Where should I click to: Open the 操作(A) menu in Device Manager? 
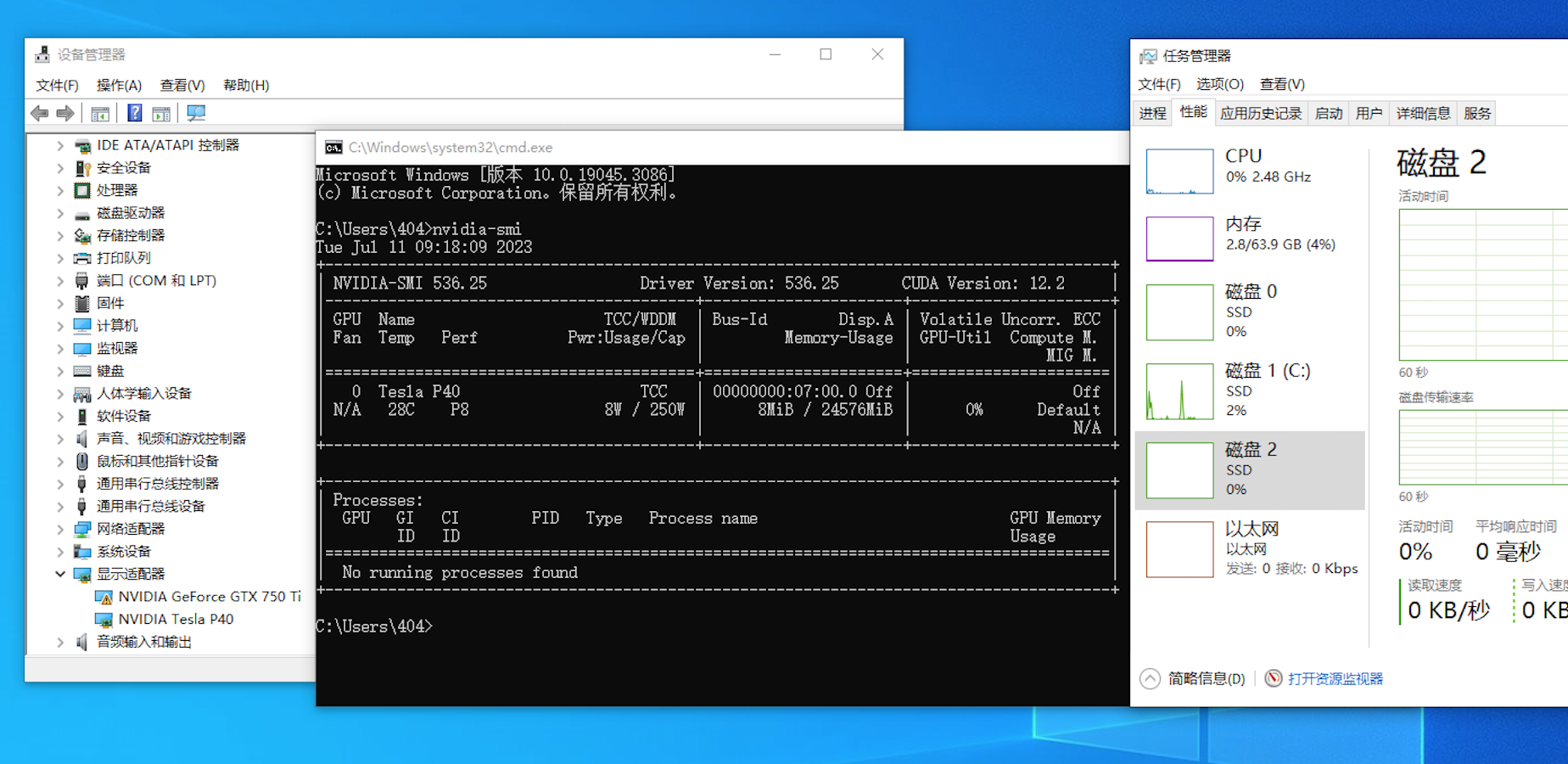(119, 85)
